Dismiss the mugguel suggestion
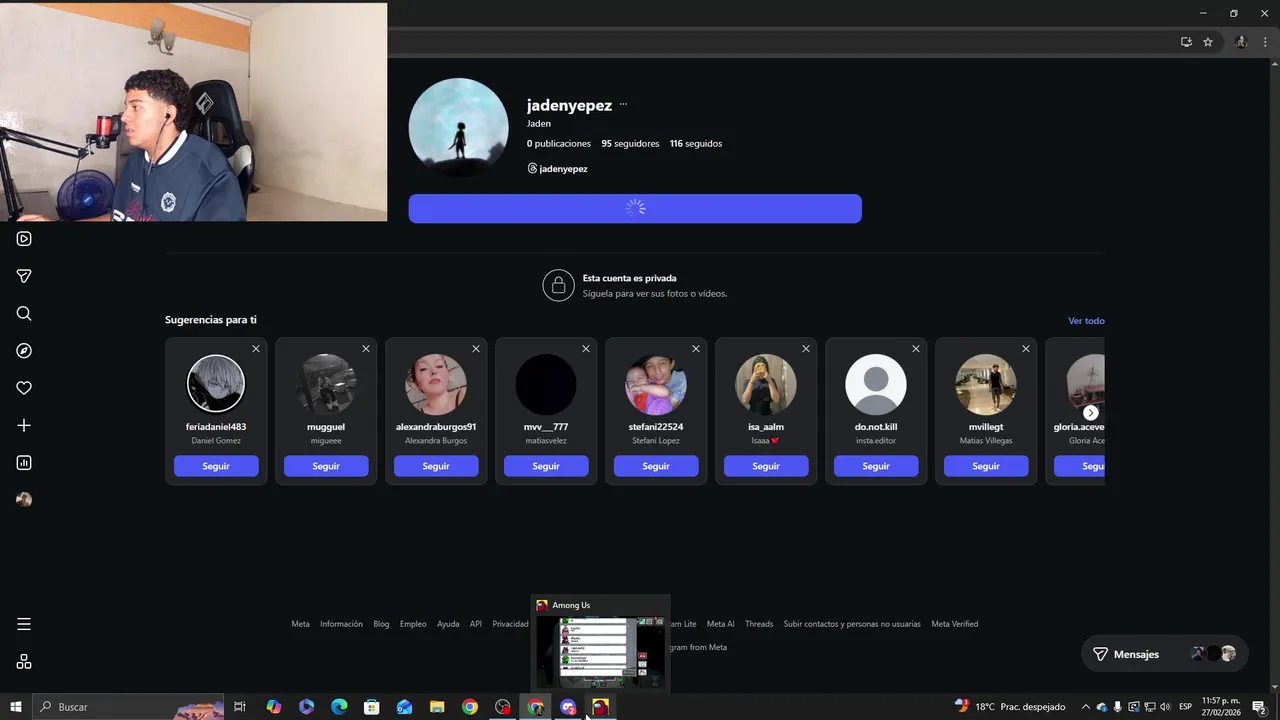The image size is (1280, 720). [x=366, y=349]
